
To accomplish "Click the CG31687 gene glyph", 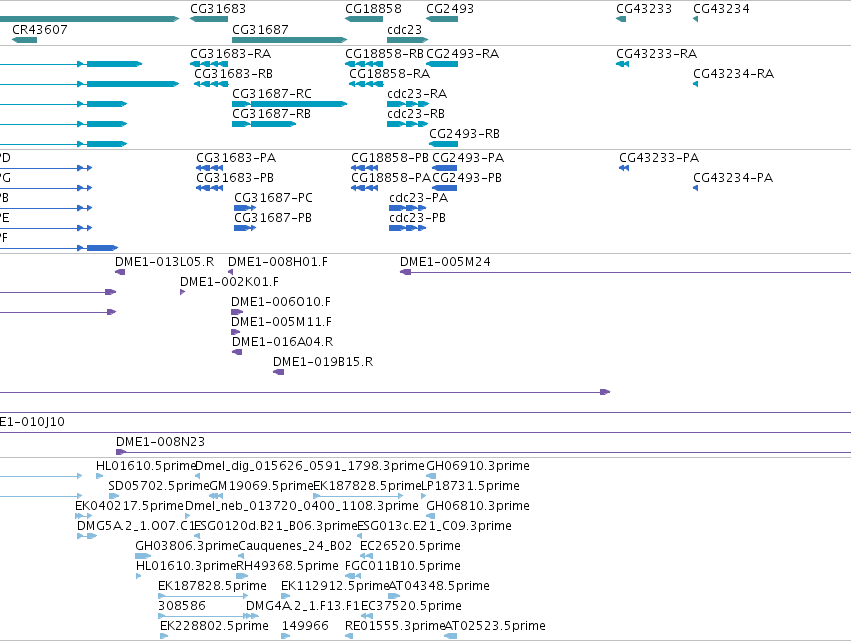I will pyautogui.click(x=289, y=40).
